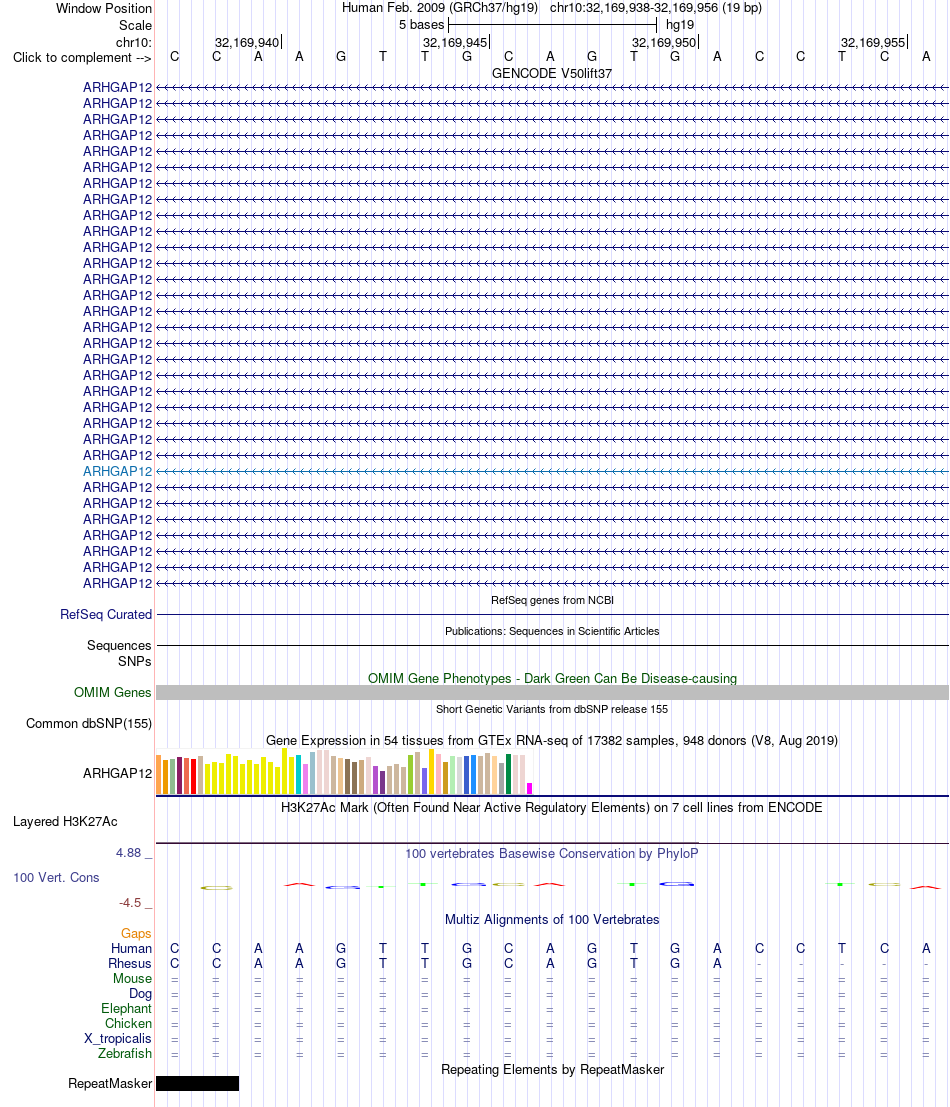Click 'chr10:32,169,938-32,169,956 (19 bp)' window coordinates

pyautogui.click(x=656, y=8)
